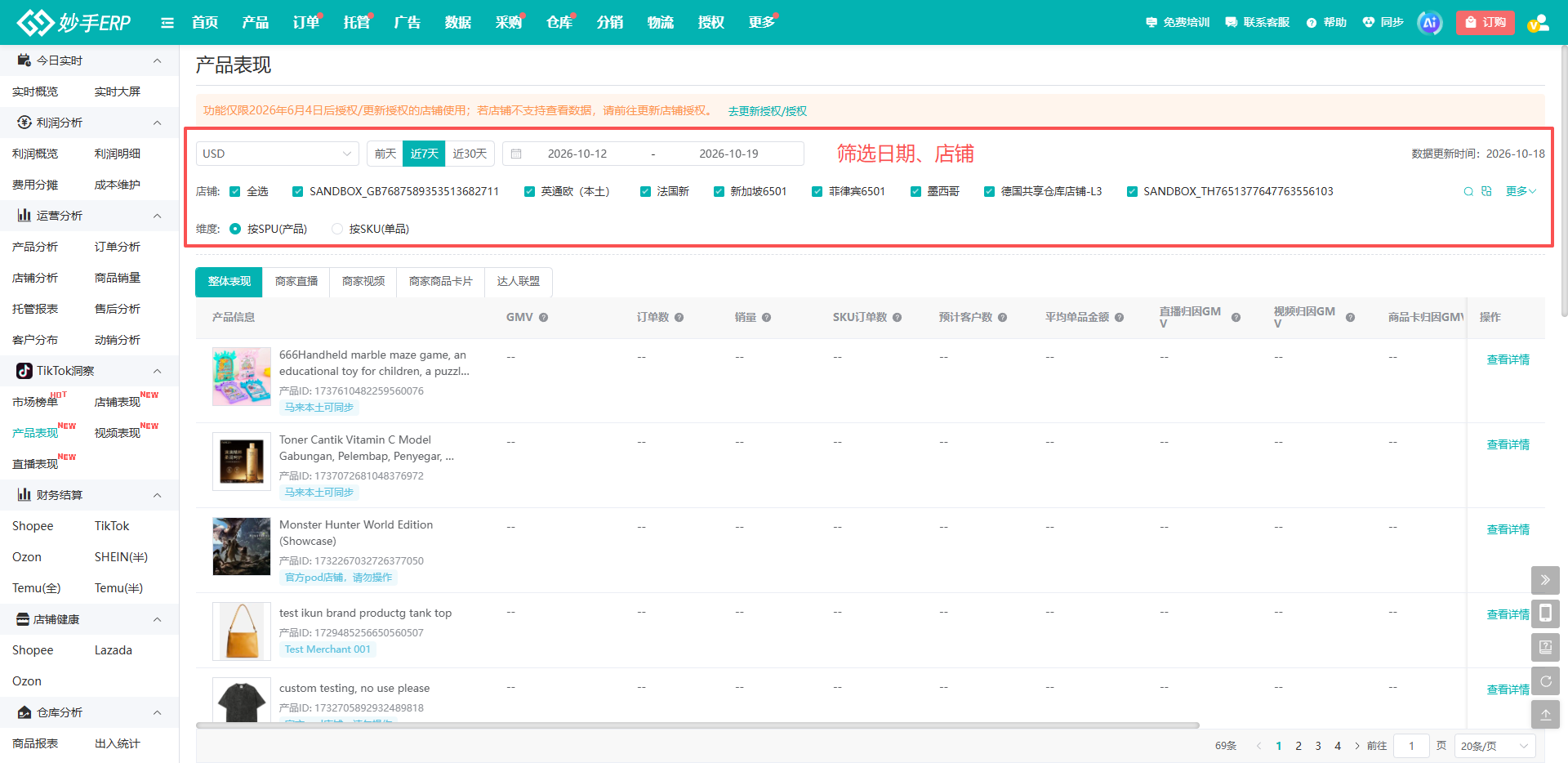Uncheck the 墨西哥 store checkbox

tap(915, 192)
